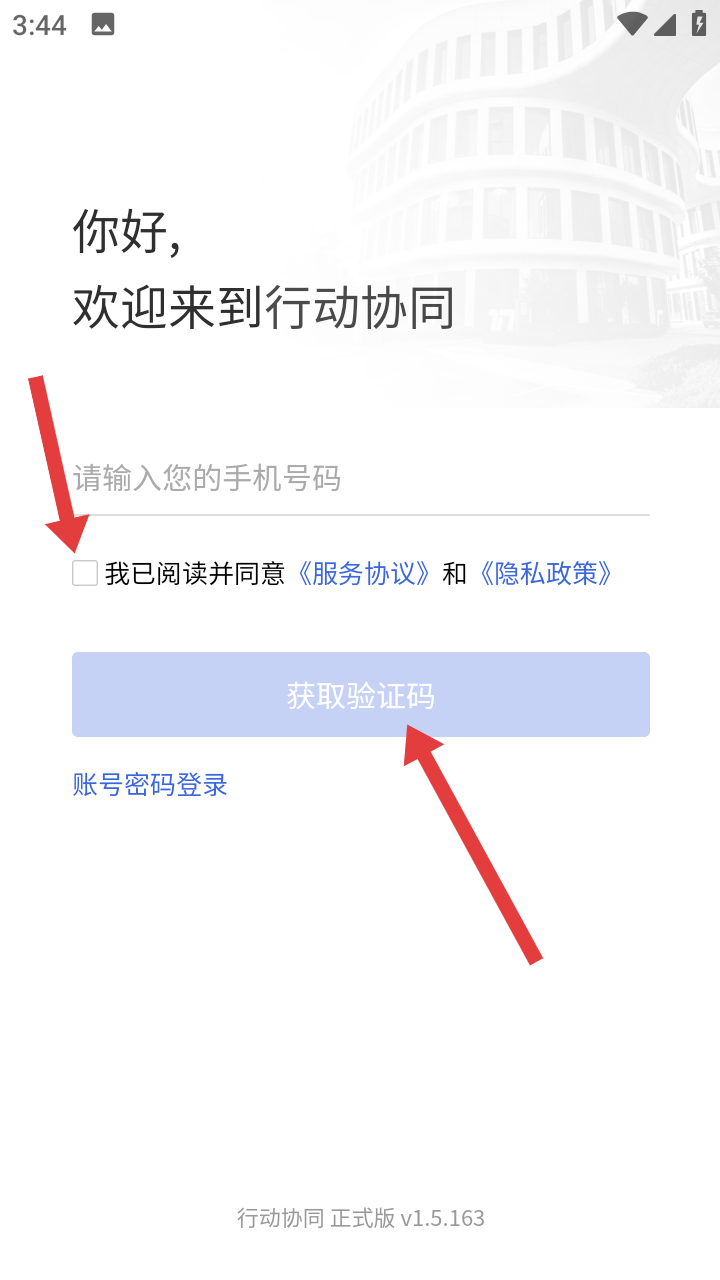Click the divider line under the phone field
The image size is (720, 1280).
361,515
